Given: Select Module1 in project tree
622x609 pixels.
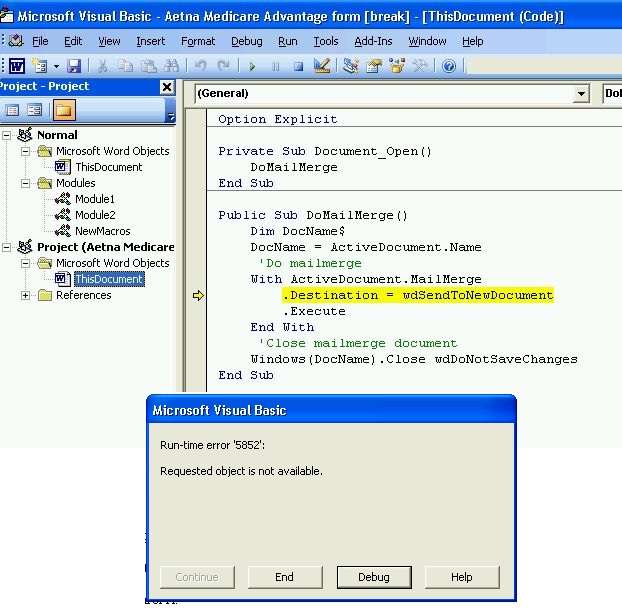Looking at the screenshot, I should tap(95, 199).
